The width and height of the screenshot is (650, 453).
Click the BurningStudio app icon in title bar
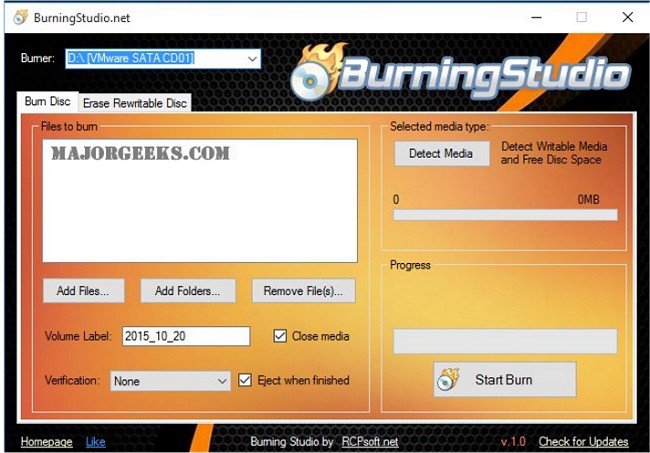[x=20, y=17]
